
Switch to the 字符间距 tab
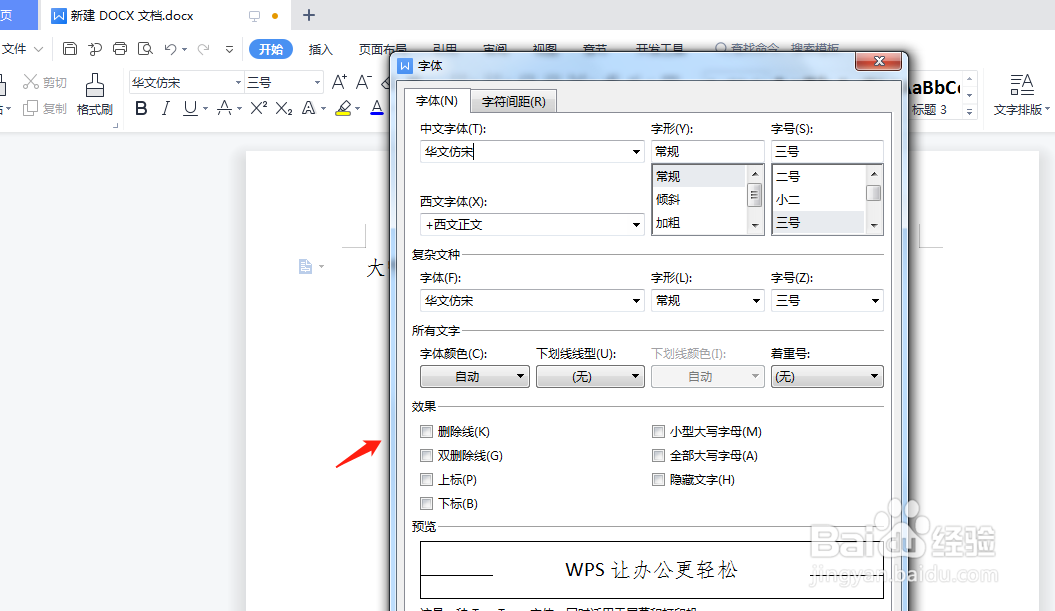[513, 100]
